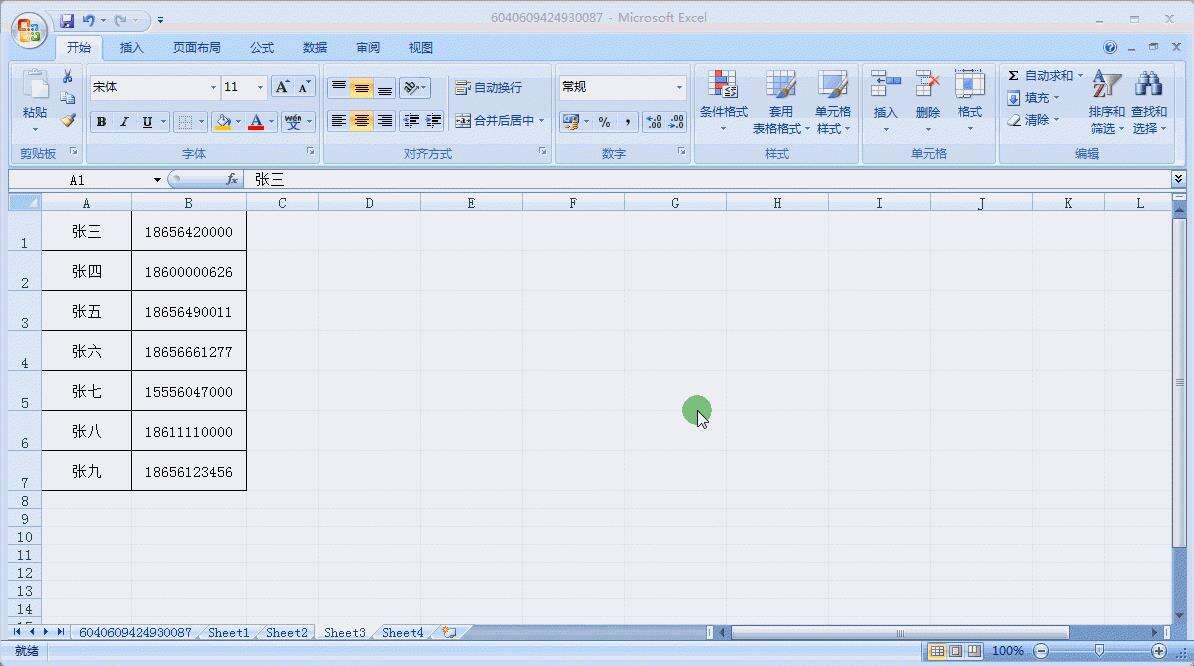Enable Wrap Text (自动换行)
1194x666 pixels.
click(x=489, y=87)
